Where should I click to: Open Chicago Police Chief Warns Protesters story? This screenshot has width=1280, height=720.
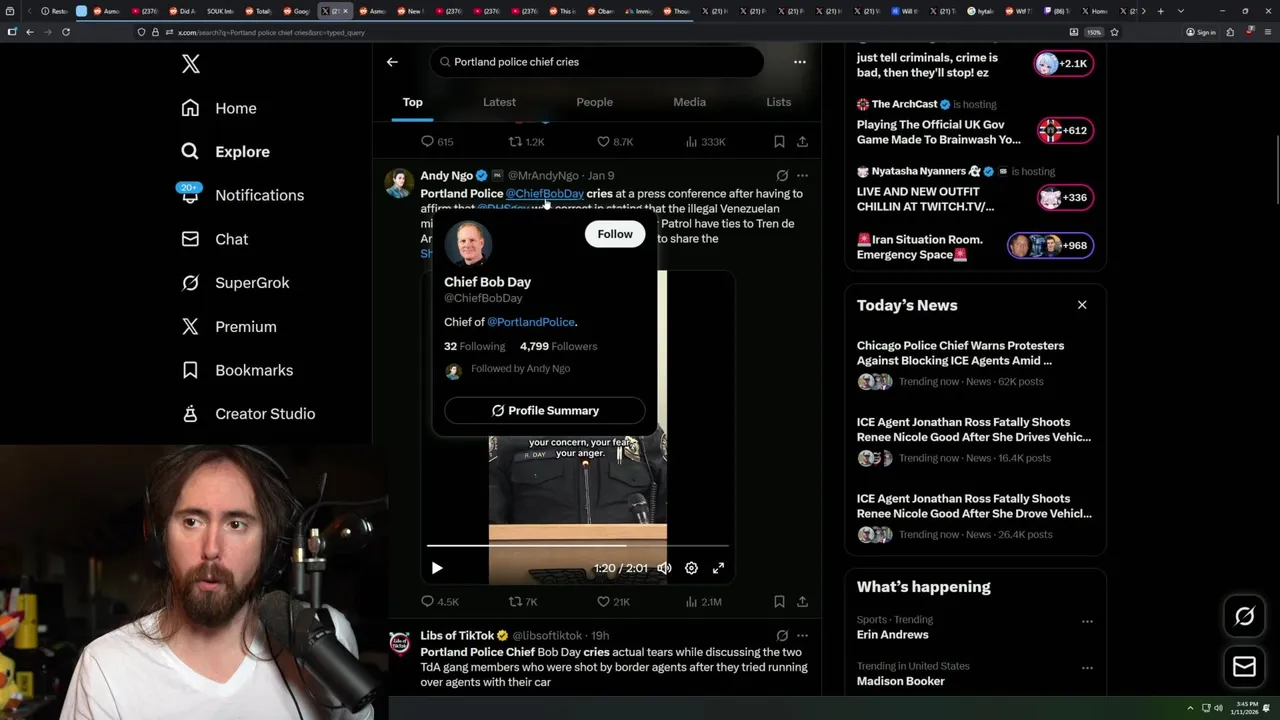tap(975, 364)
